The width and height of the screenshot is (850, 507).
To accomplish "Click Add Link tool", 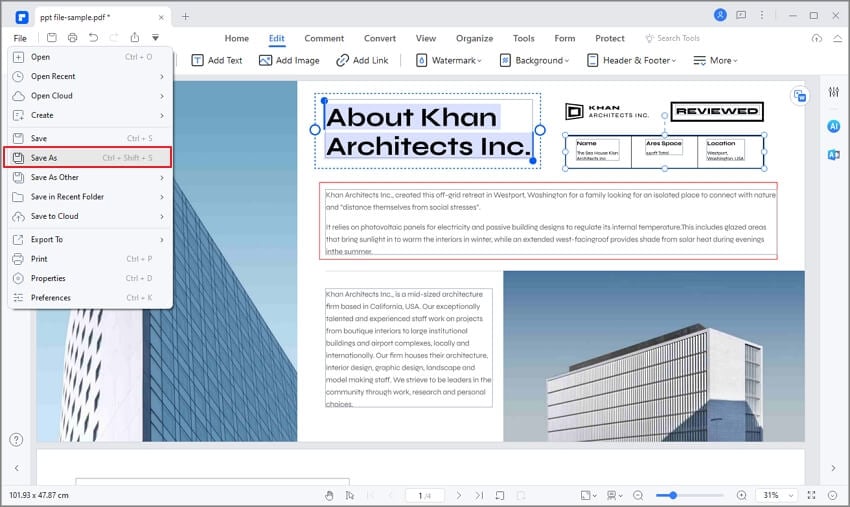I will tap(362, 60).
